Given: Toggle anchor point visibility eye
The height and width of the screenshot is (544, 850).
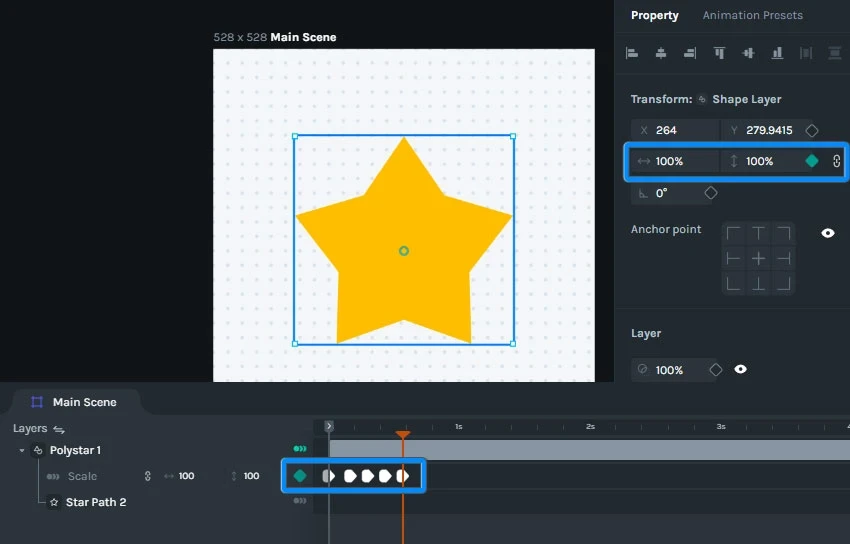Looking at the screenshot, I should coord(828,233).
